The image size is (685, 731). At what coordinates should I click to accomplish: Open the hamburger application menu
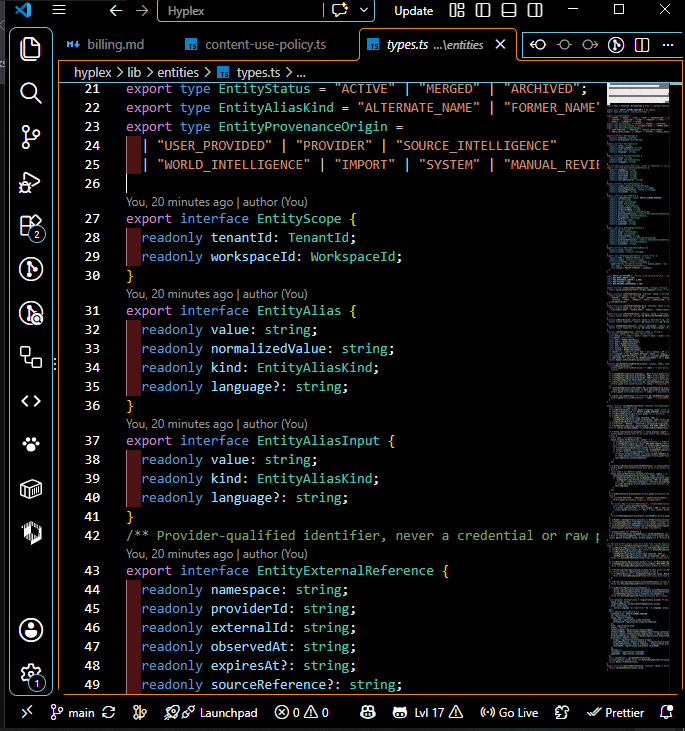59,10
